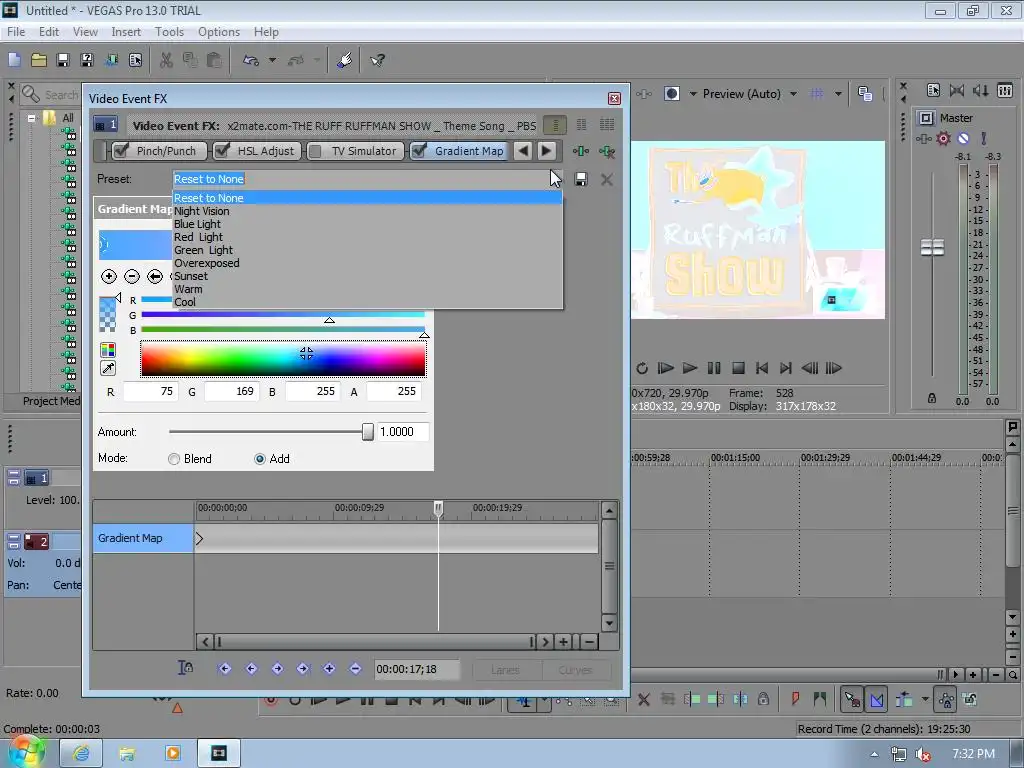Click the Lanes button
Image resolution: width=1024 pixels, height=768 pixels.
coord(505,669)
